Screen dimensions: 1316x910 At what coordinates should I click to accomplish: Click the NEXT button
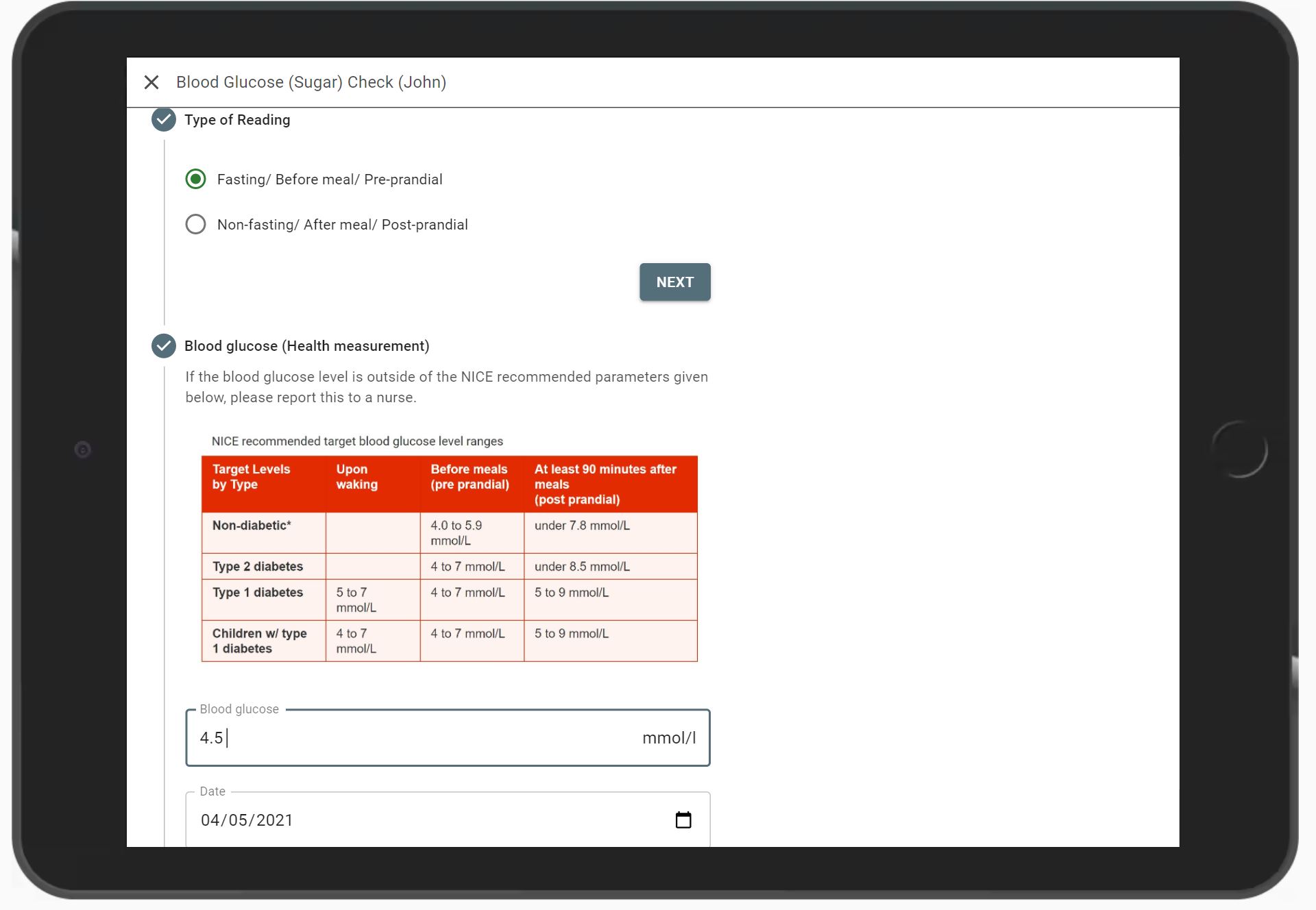(675, 282)
